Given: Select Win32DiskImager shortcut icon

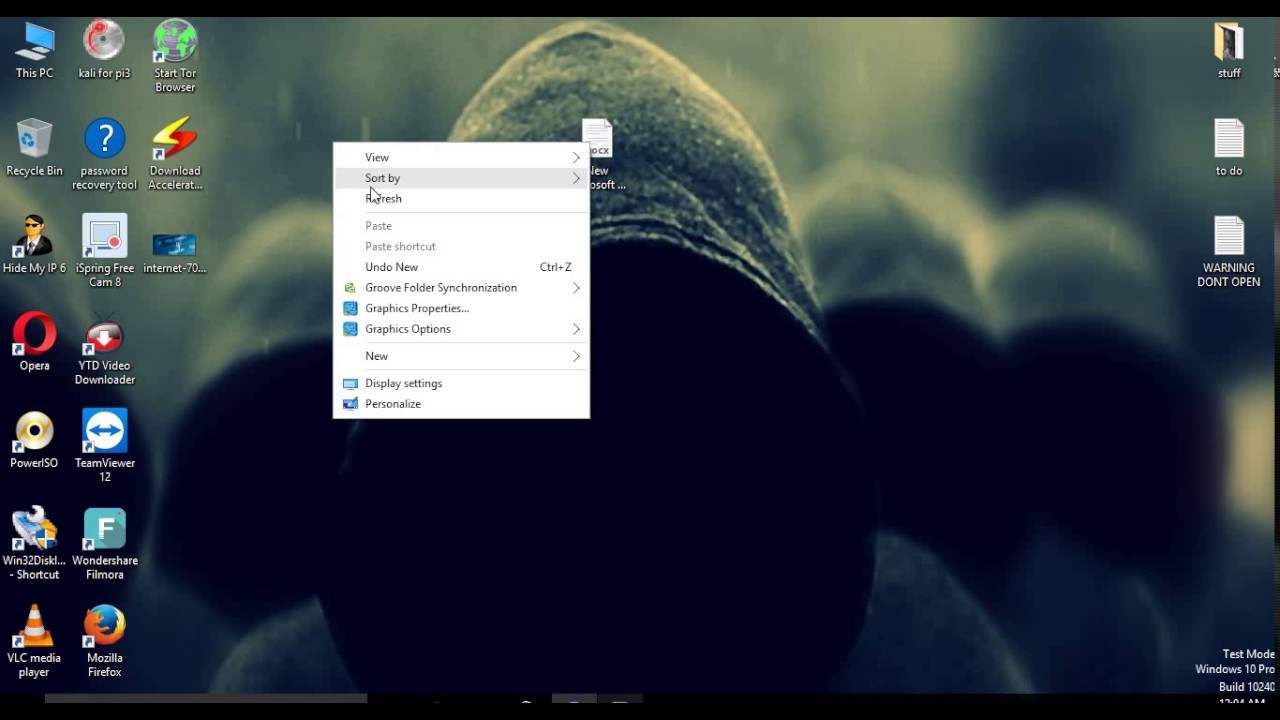Looking at the screenshot, I should pos(34,544).
